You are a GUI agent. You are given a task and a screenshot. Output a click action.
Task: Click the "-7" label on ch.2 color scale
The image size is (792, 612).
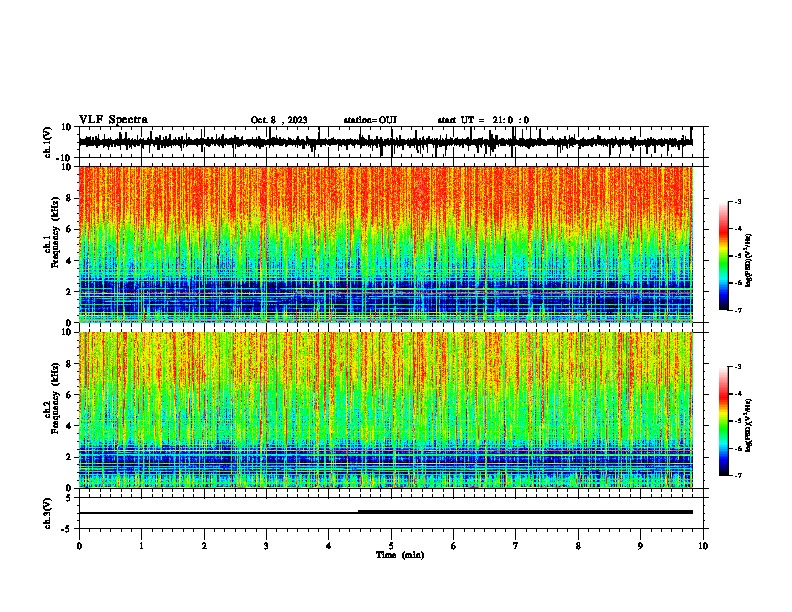click(x=737, y=476)
